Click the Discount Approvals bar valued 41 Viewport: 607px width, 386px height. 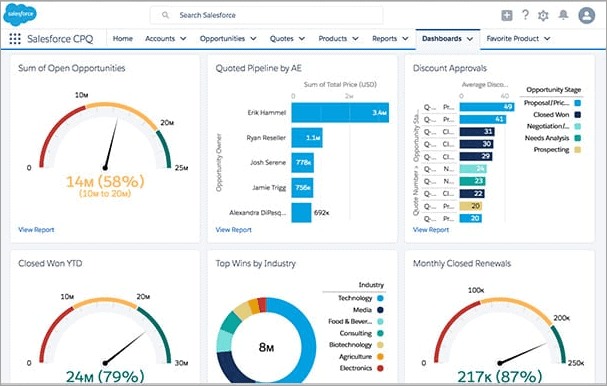(483, 119)
